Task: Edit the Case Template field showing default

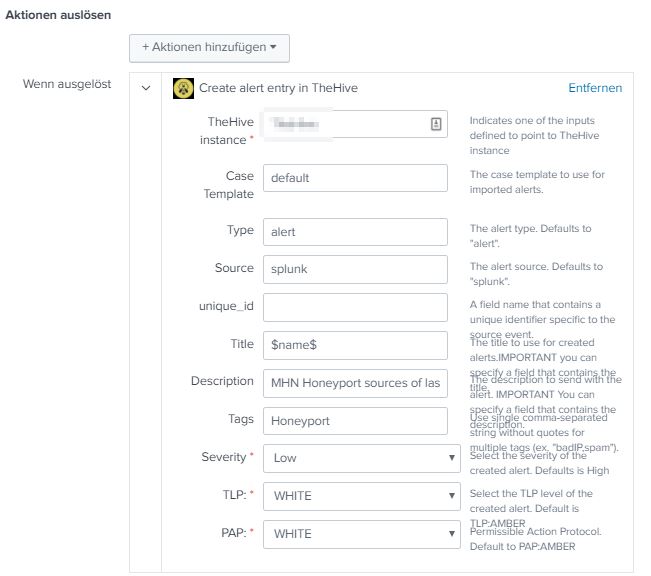Action: point(355,178)
